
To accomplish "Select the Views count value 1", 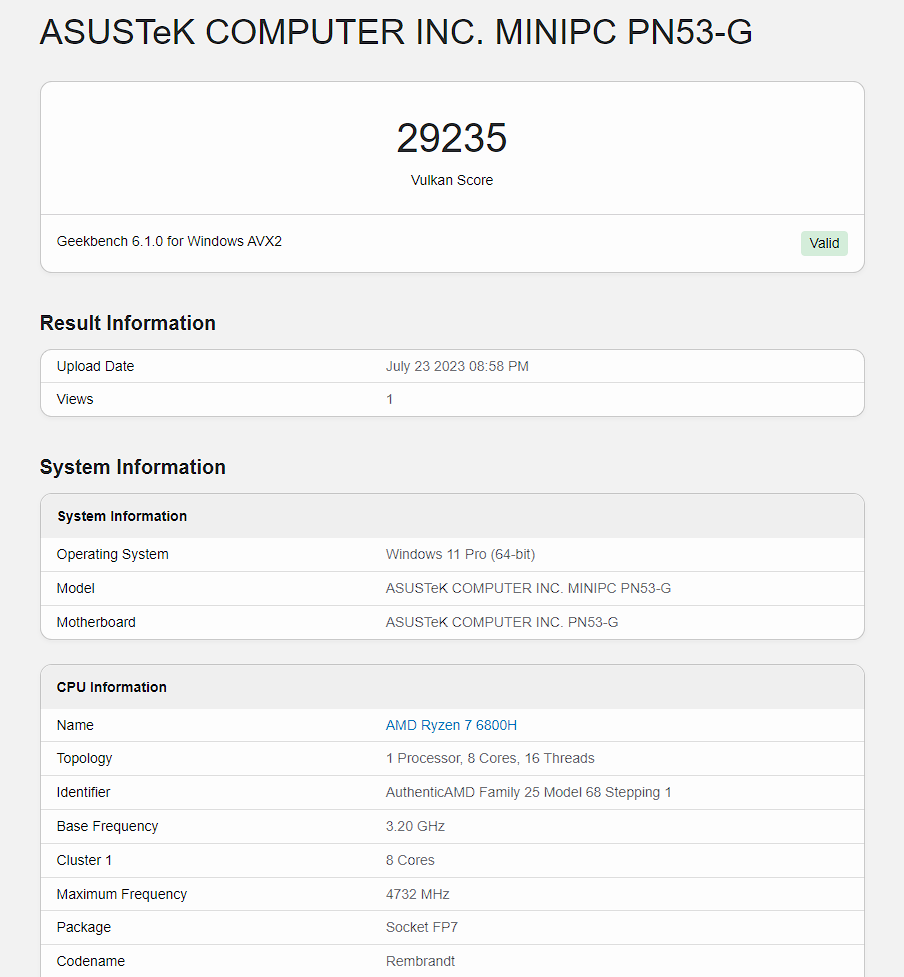I will (x=389, y=399).
